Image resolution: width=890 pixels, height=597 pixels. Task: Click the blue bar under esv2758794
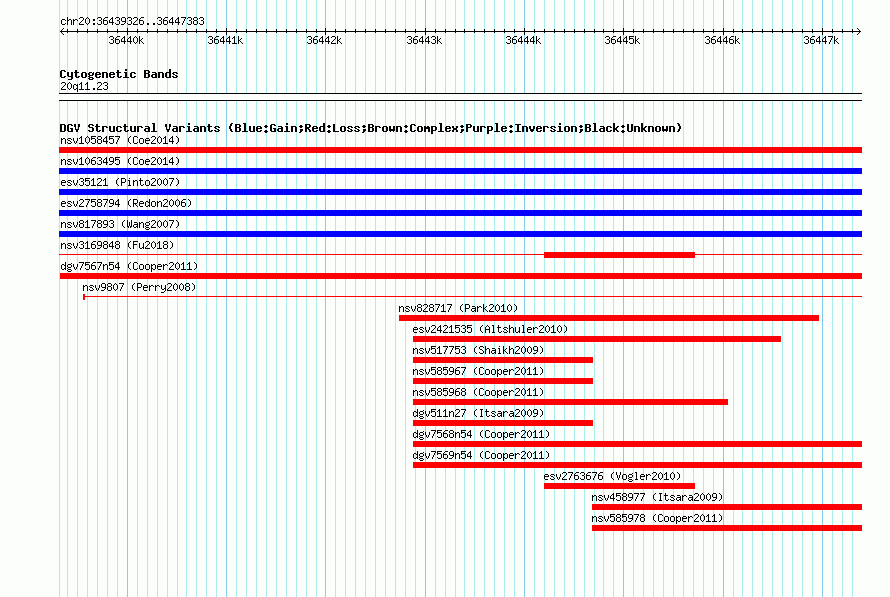click(460, 213)
